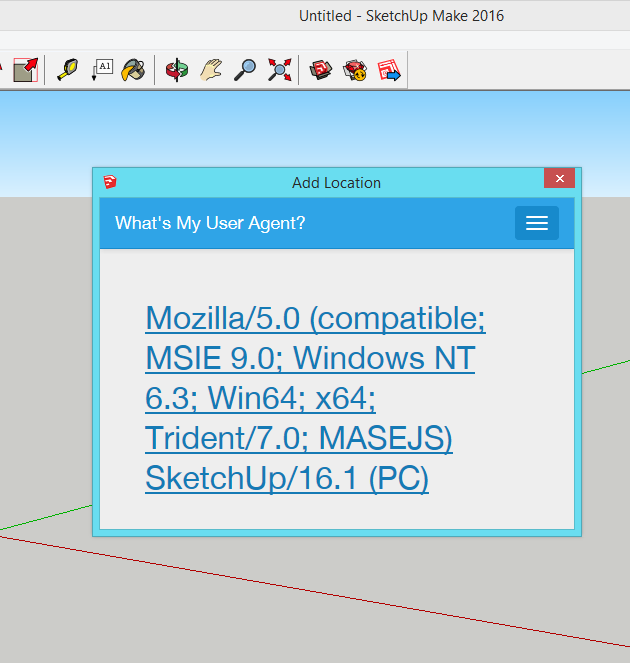
Task: Select the Tape Measure tool
Action: pos(68,70)
